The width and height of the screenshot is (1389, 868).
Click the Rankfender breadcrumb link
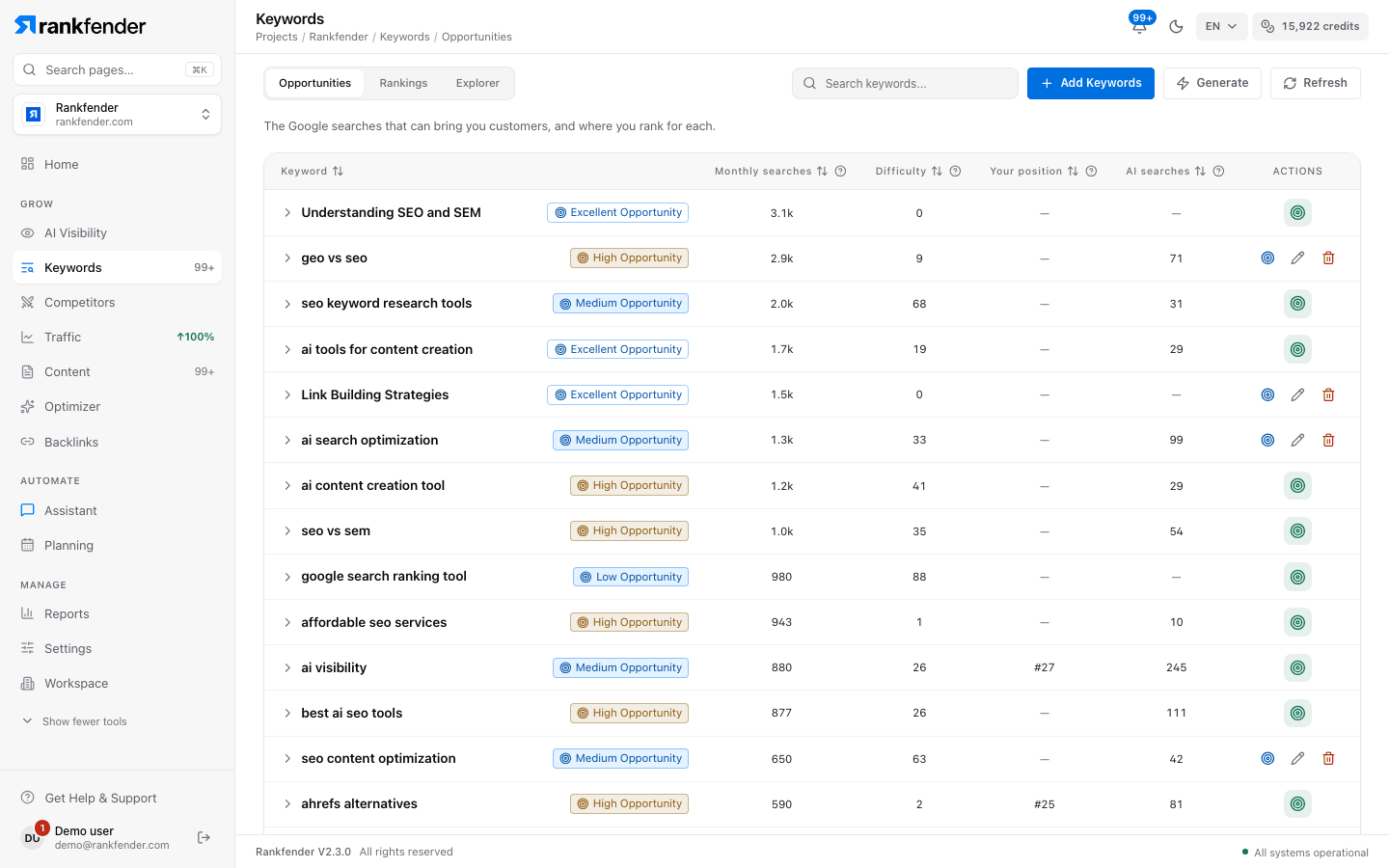339,37
